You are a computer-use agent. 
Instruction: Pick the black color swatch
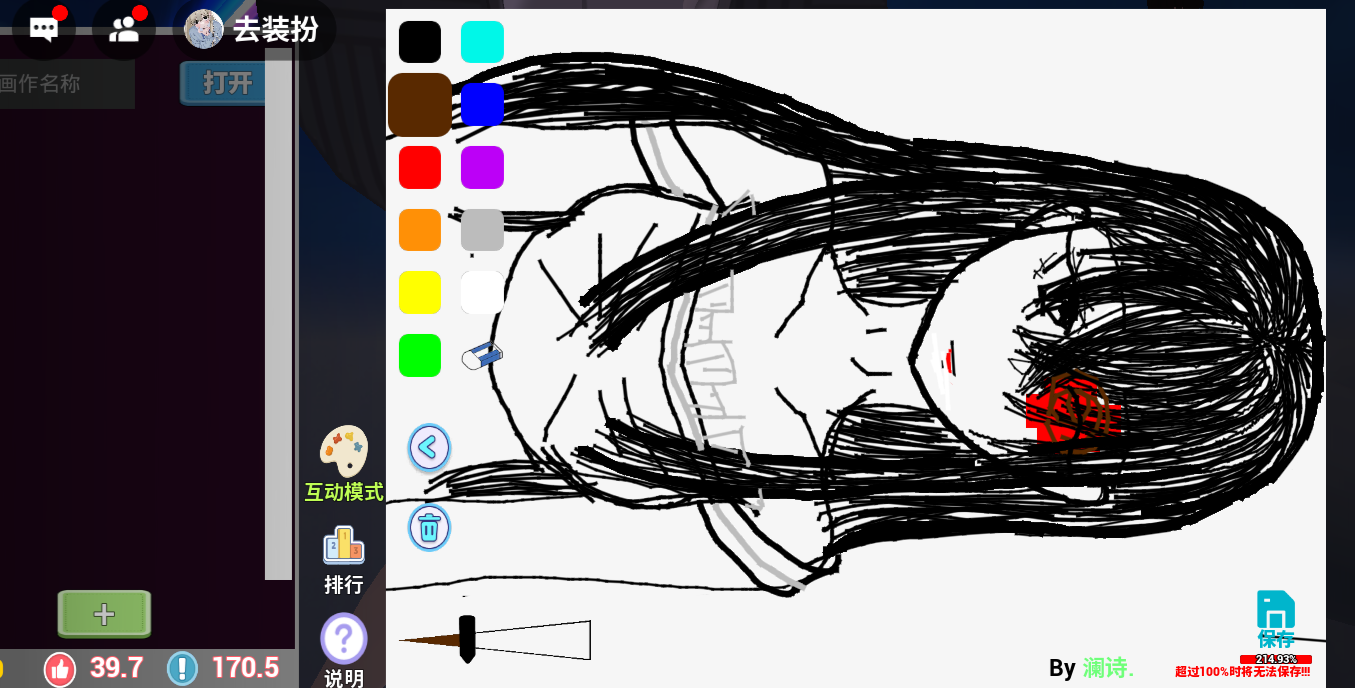(420, 42)
